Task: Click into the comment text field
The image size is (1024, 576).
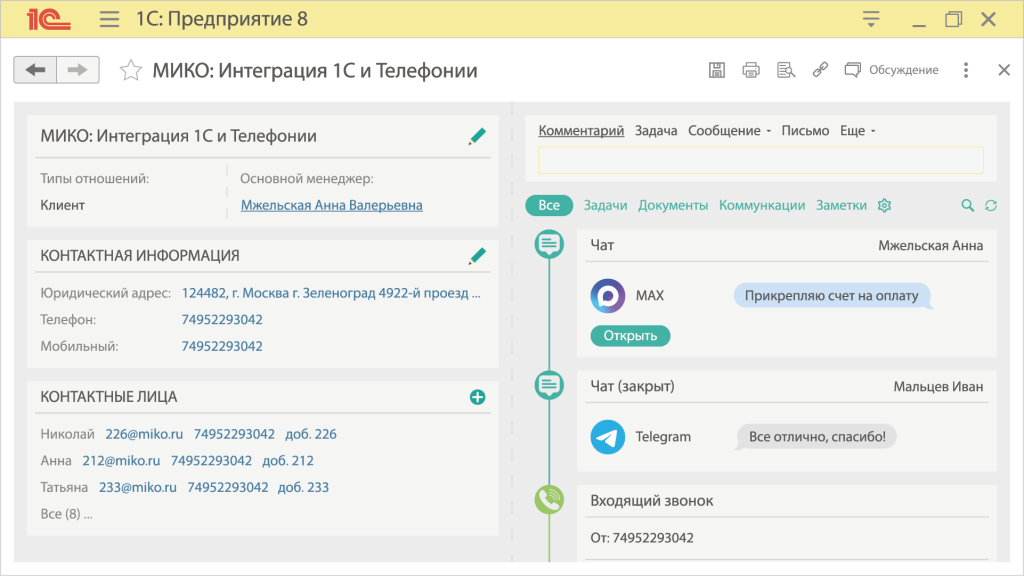Action: point(760,160)
